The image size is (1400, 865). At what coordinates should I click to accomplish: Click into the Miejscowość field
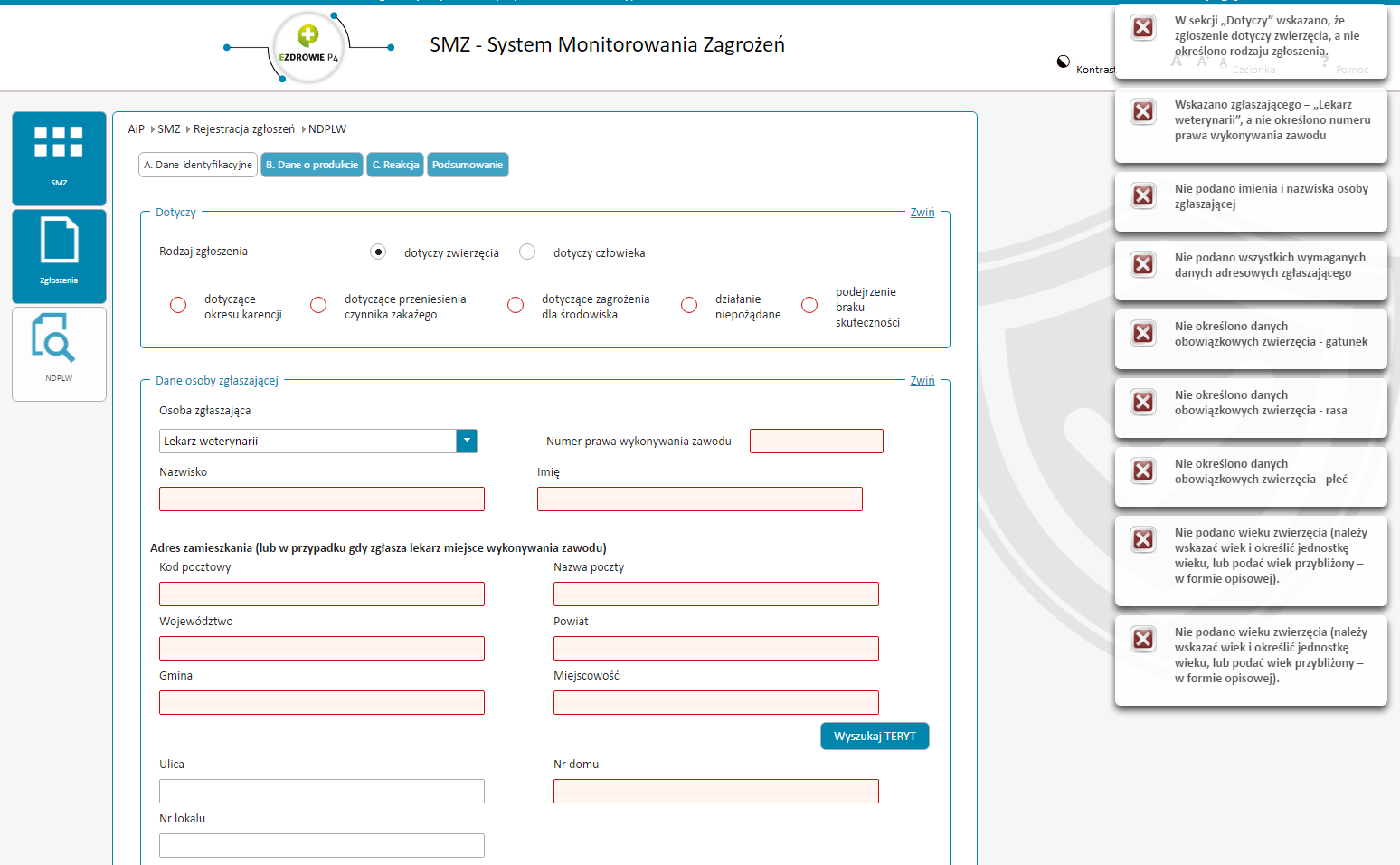tap(716, 702)
